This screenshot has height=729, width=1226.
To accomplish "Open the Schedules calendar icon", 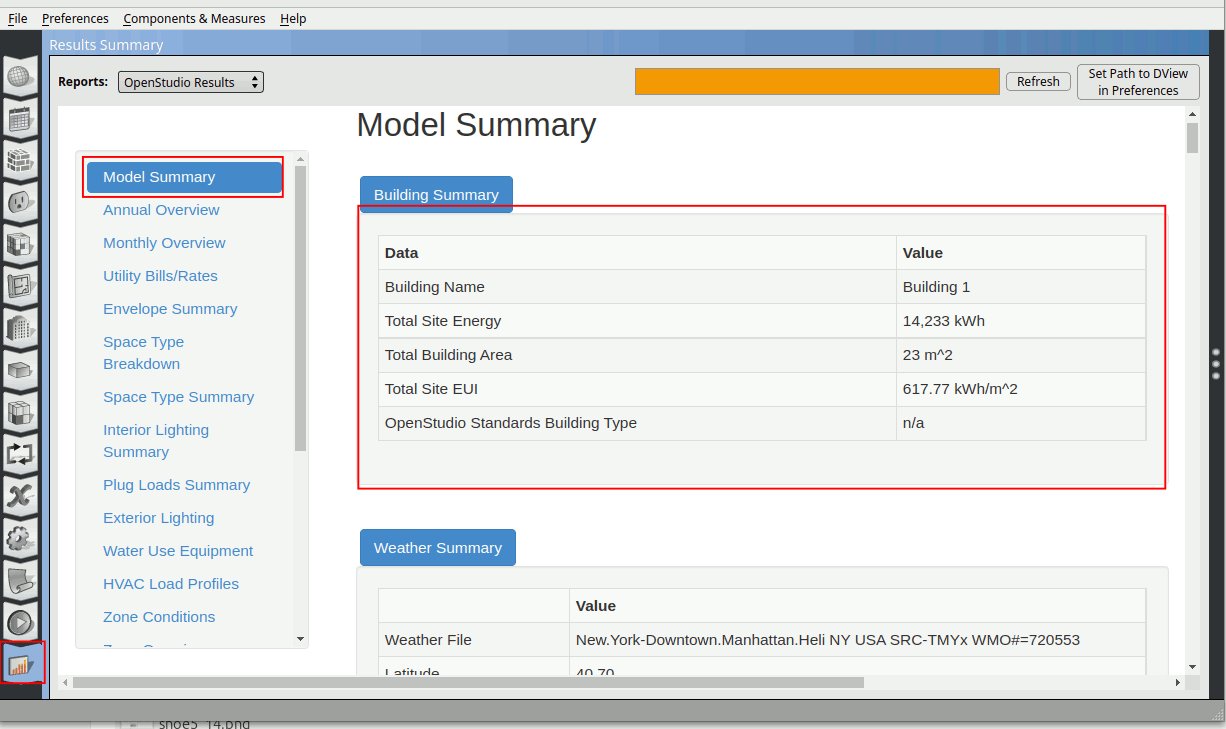I will click(x=21, y=119).
